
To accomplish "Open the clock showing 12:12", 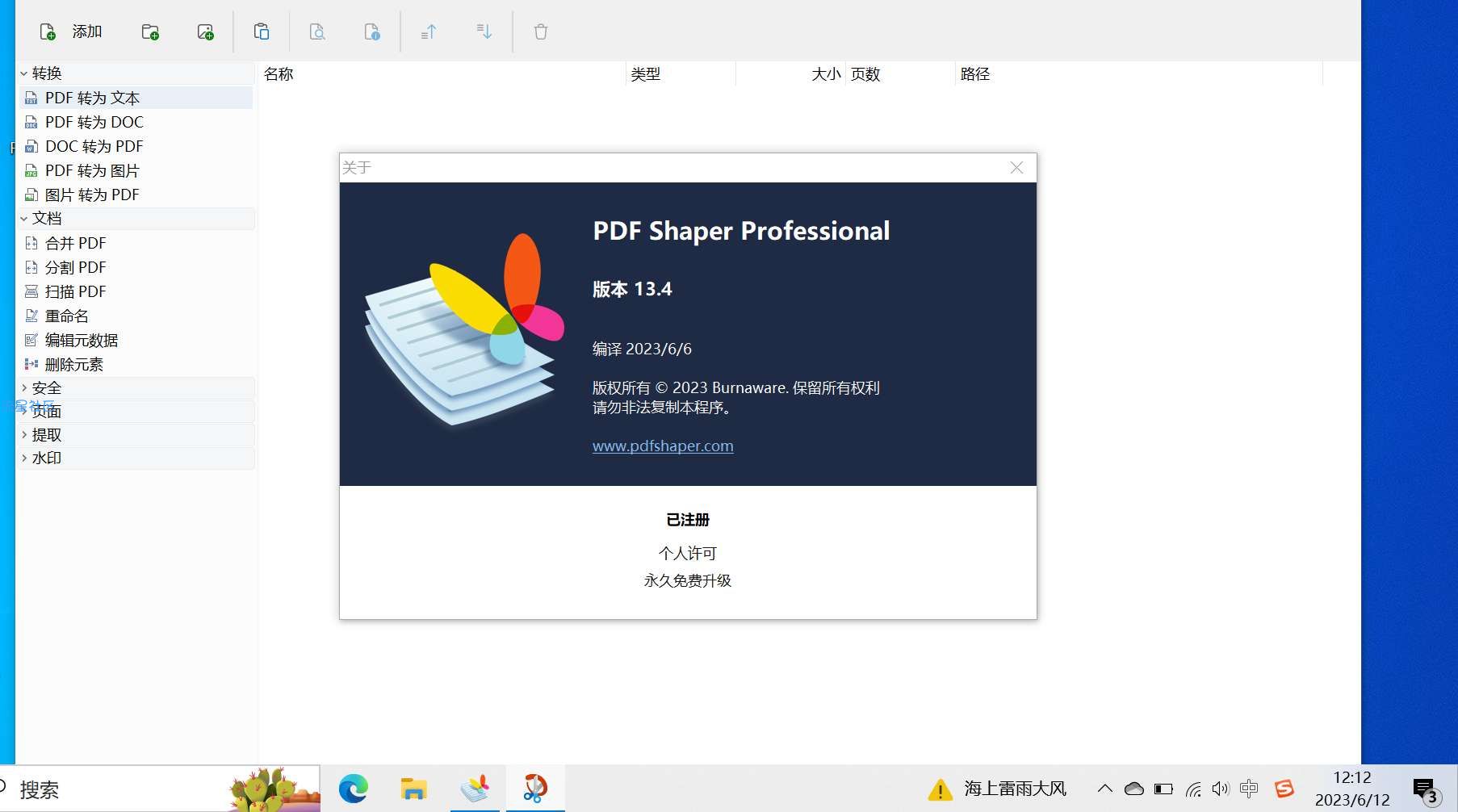I will [x=1352, y=789].
